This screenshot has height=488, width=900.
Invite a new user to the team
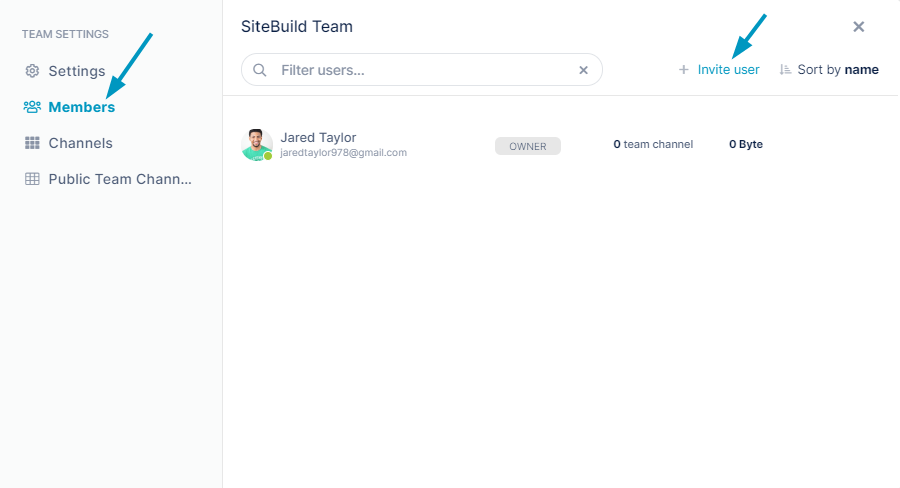click(x=728, y=69)
